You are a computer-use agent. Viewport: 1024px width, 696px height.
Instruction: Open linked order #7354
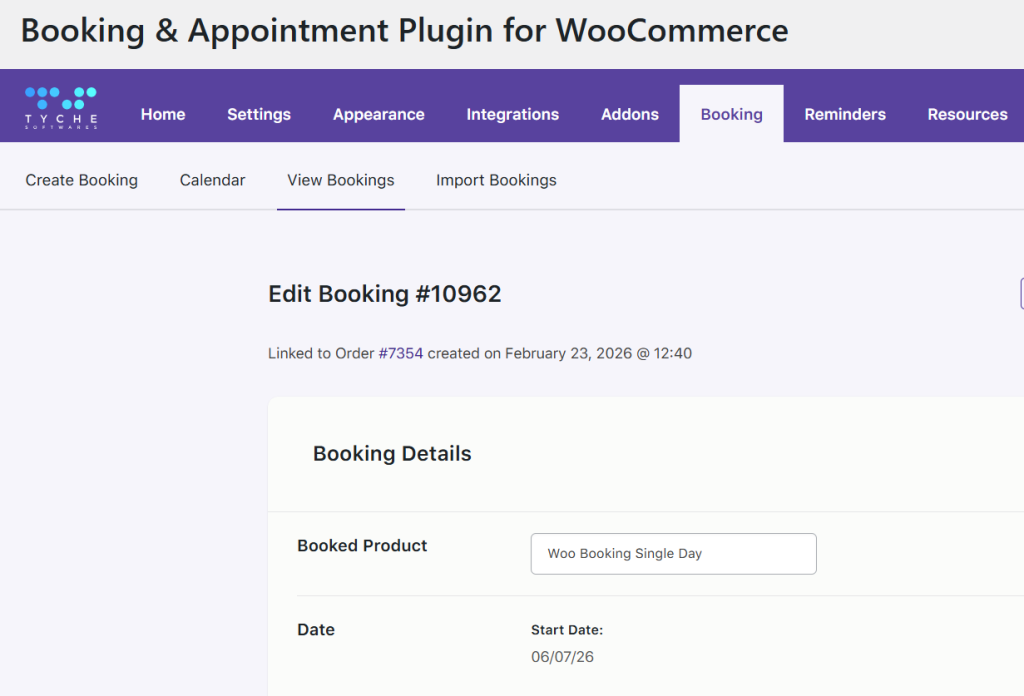401,353
